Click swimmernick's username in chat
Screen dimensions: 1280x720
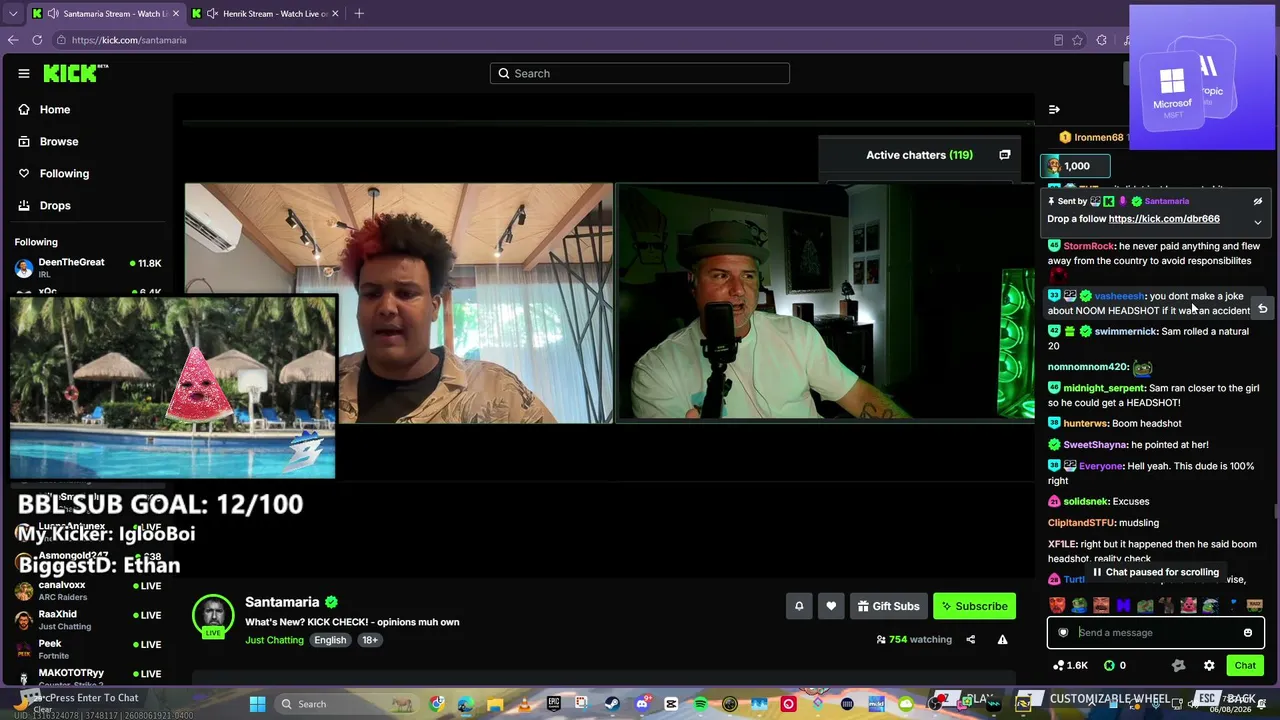(1125, 331)
